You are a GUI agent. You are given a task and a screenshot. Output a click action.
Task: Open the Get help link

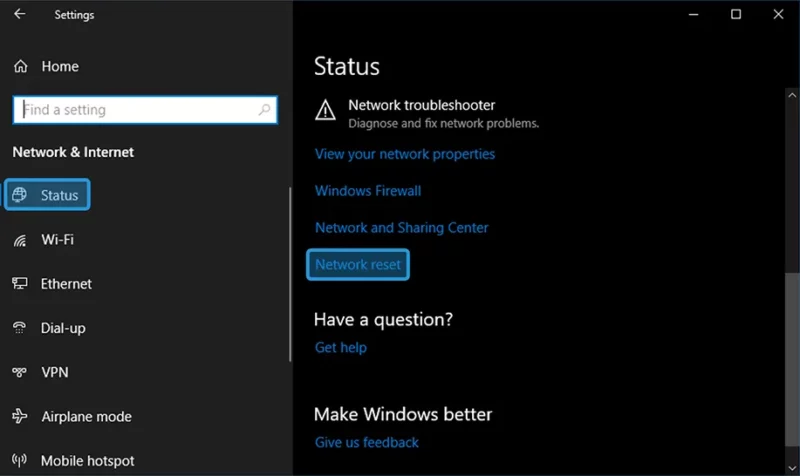click(x=341, y=347)
